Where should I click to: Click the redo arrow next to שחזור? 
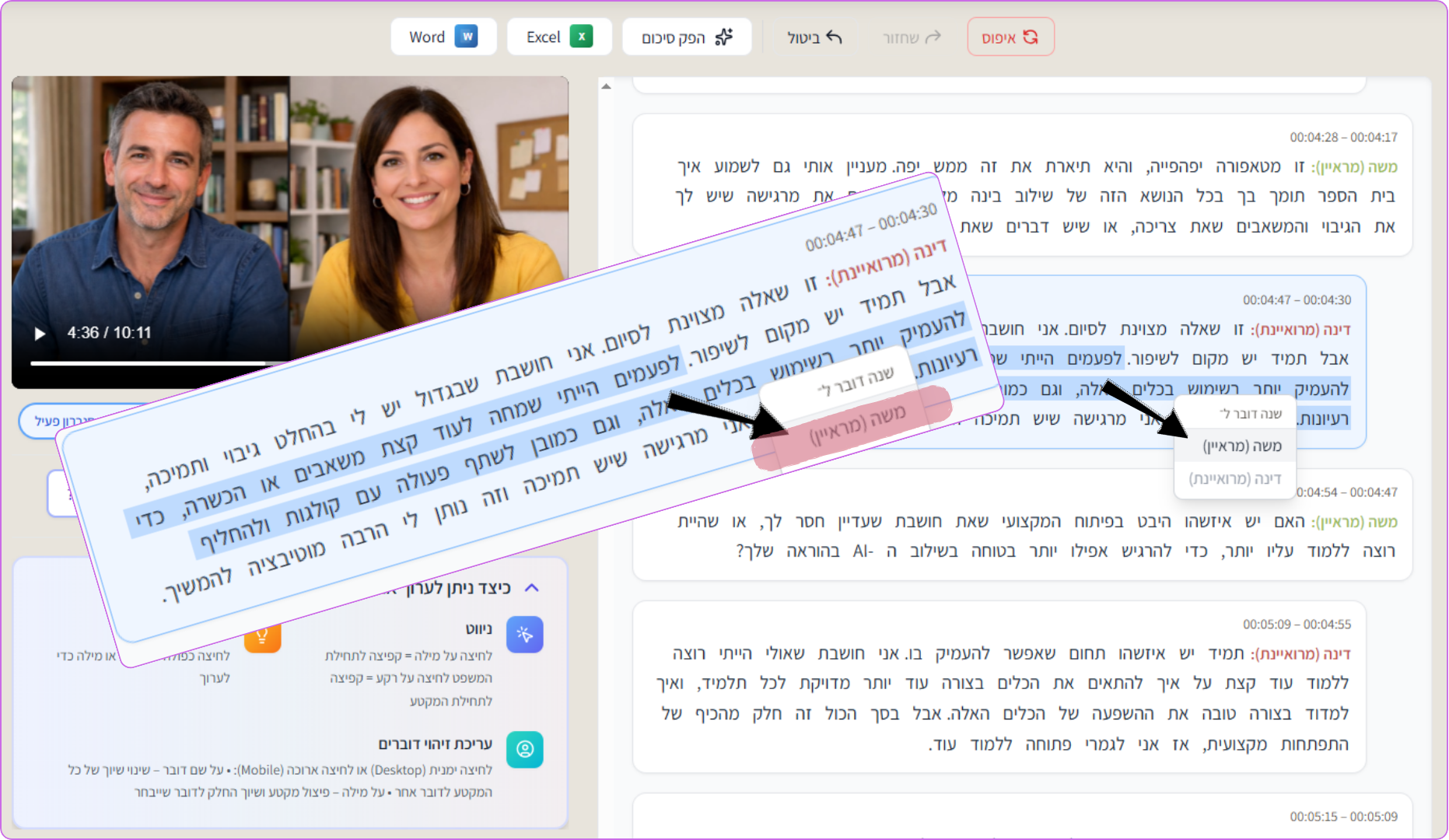click(933, 36)
